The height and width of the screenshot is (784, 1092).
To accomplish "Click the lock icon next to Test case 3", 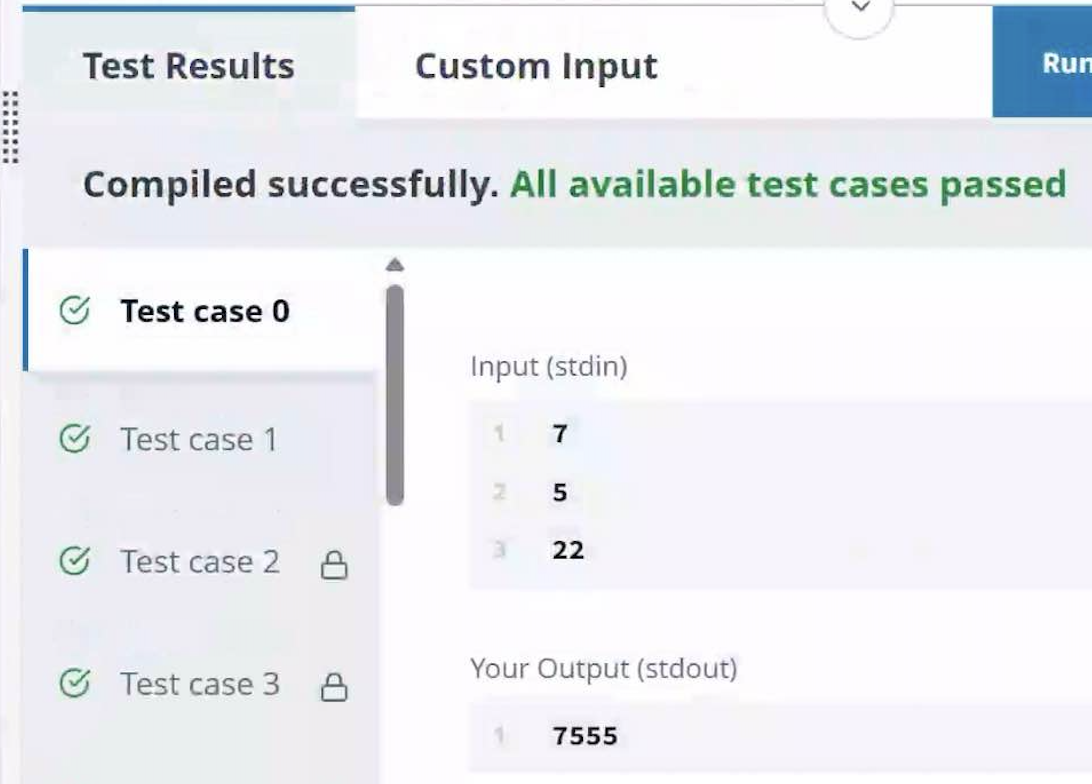I will point(334,687).
